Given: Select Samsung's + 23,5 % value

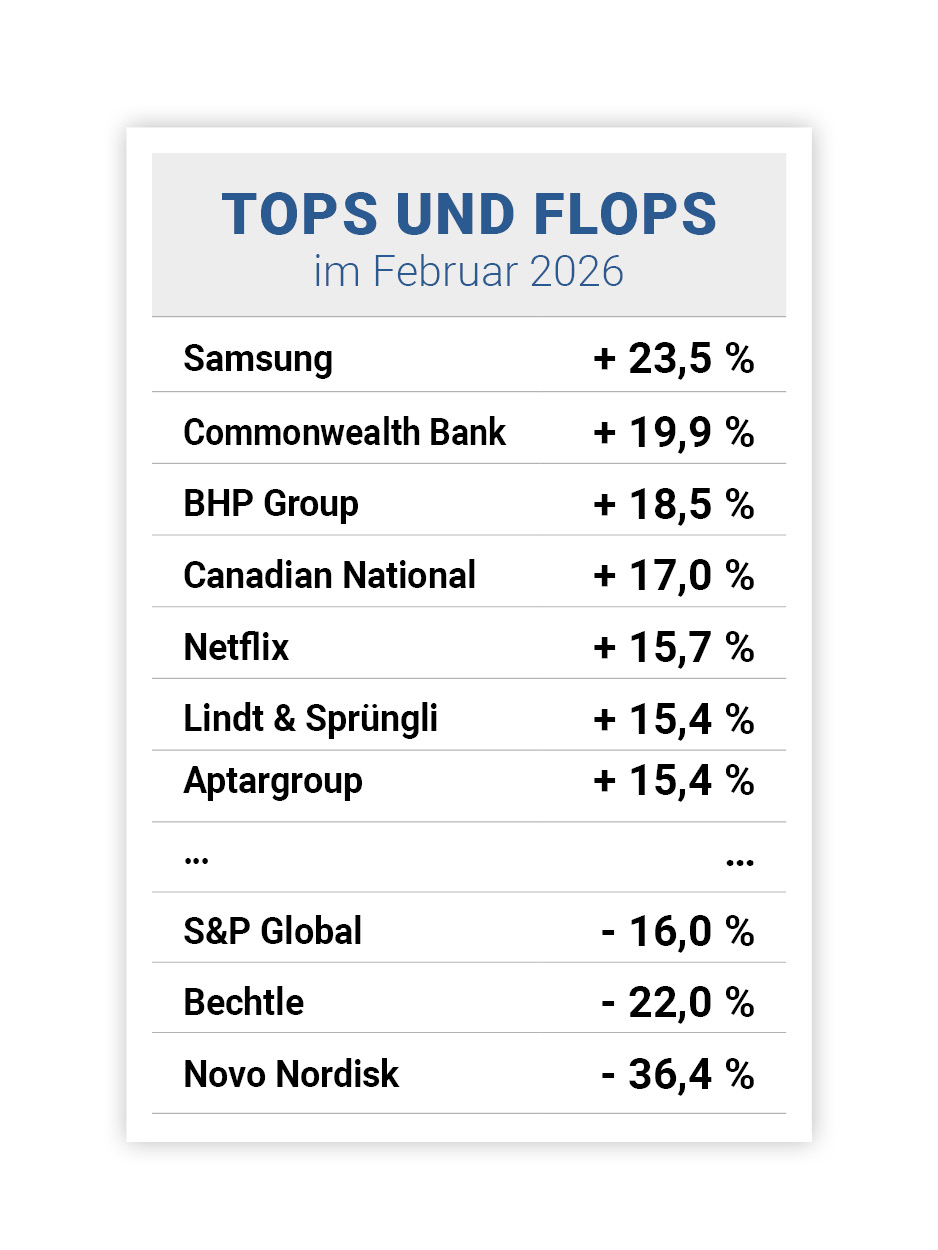Looking at the screenshot, I should coord(673,359).
